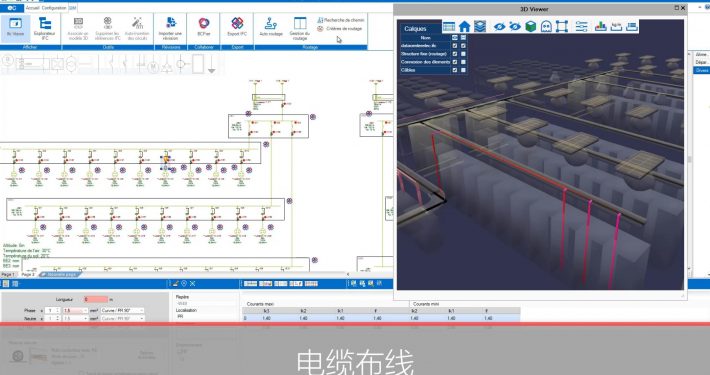Open Phase cable type dropdown
Image resolution: width=710 pixels, height=375 pixels.
click(122, 311)
